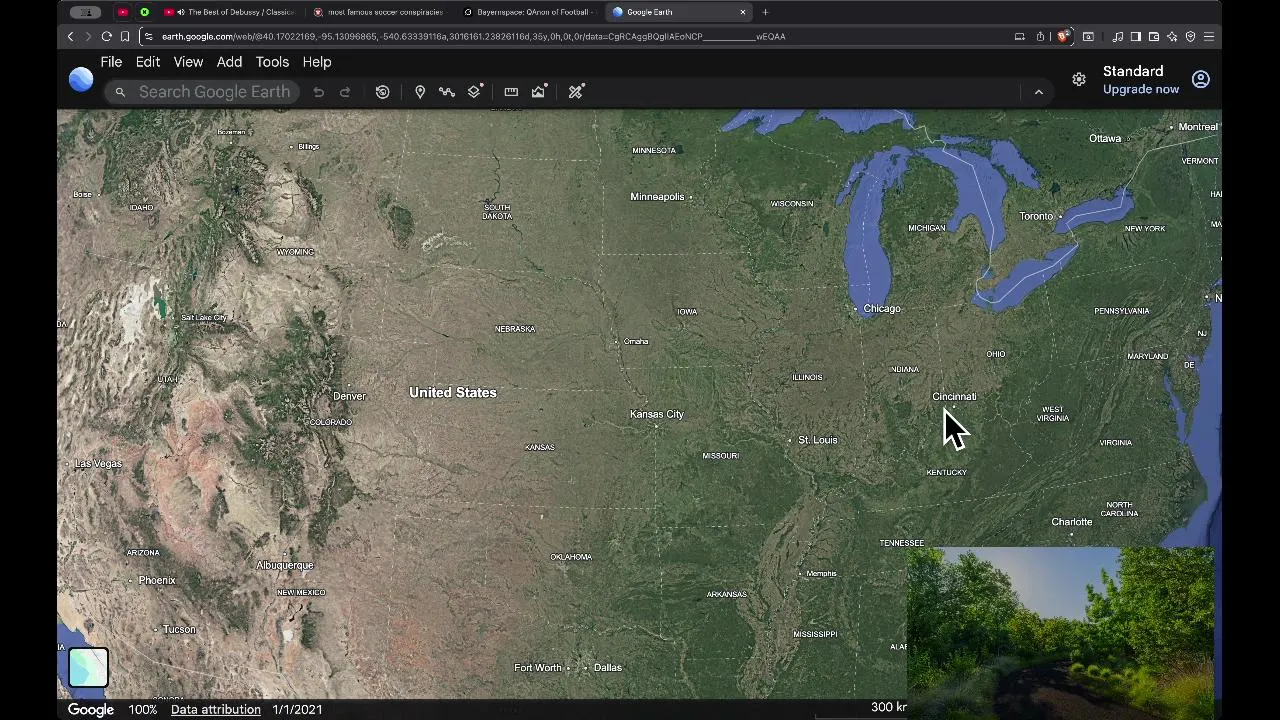Open Google Earth settings gear
The height and width of the screenshot is (720, 1280).
click(x=1079, y=80)
